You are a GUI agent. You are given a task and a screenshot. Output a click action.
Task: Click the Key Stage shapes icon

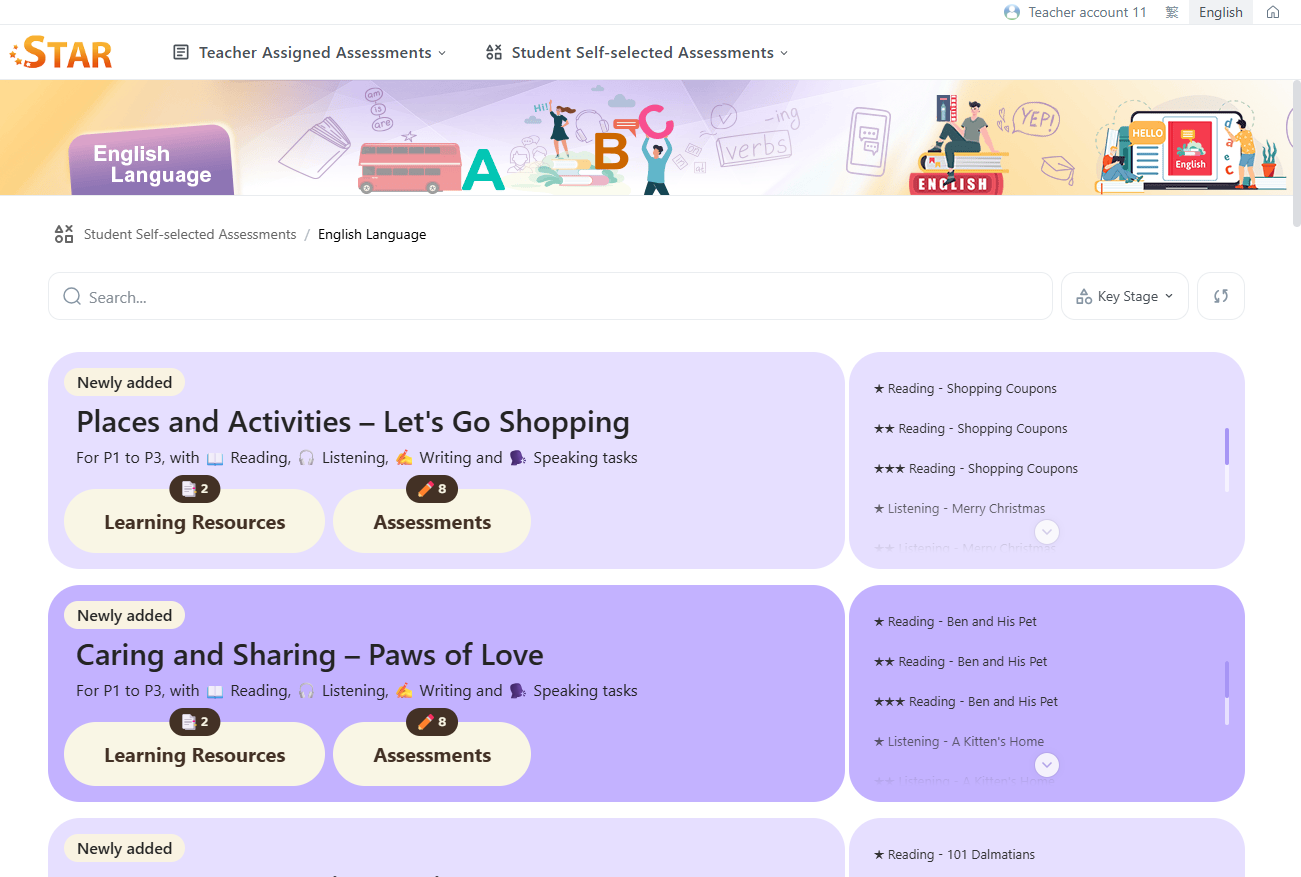(x=1083, y=297)
